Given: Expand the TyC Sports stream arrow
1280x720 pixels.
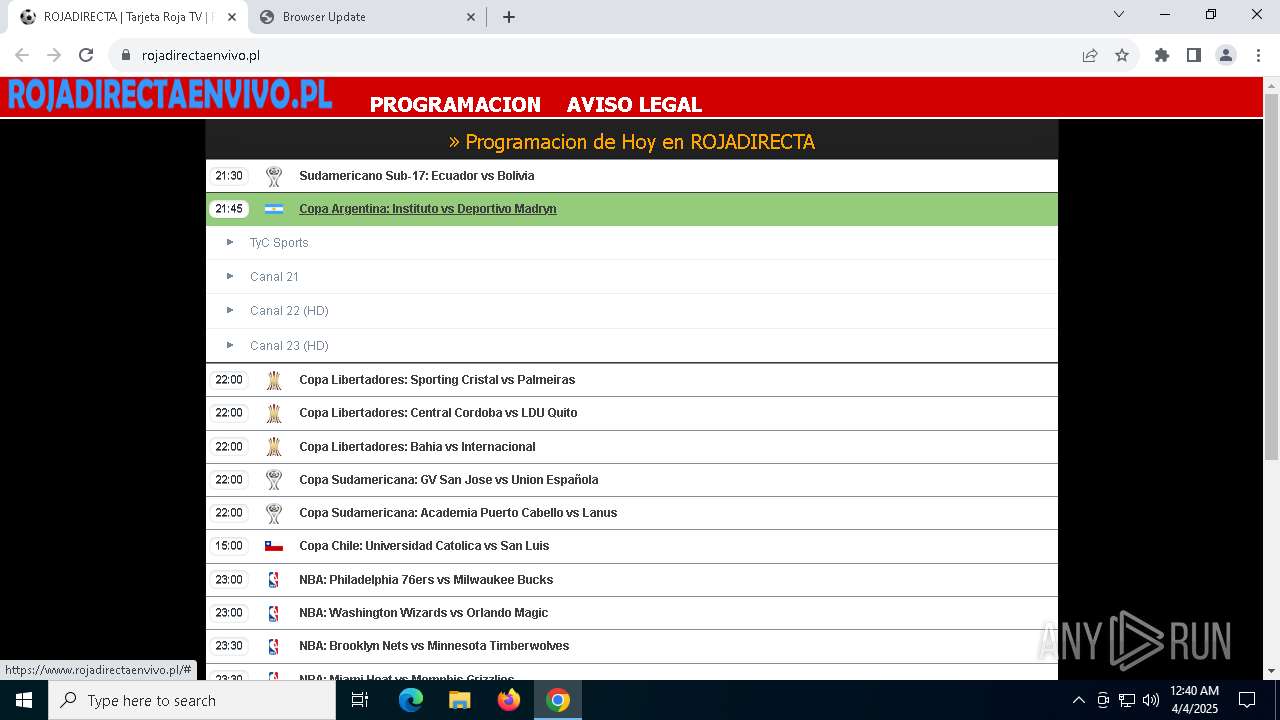Looking at the screenshot, I should [x=230, y=242].
